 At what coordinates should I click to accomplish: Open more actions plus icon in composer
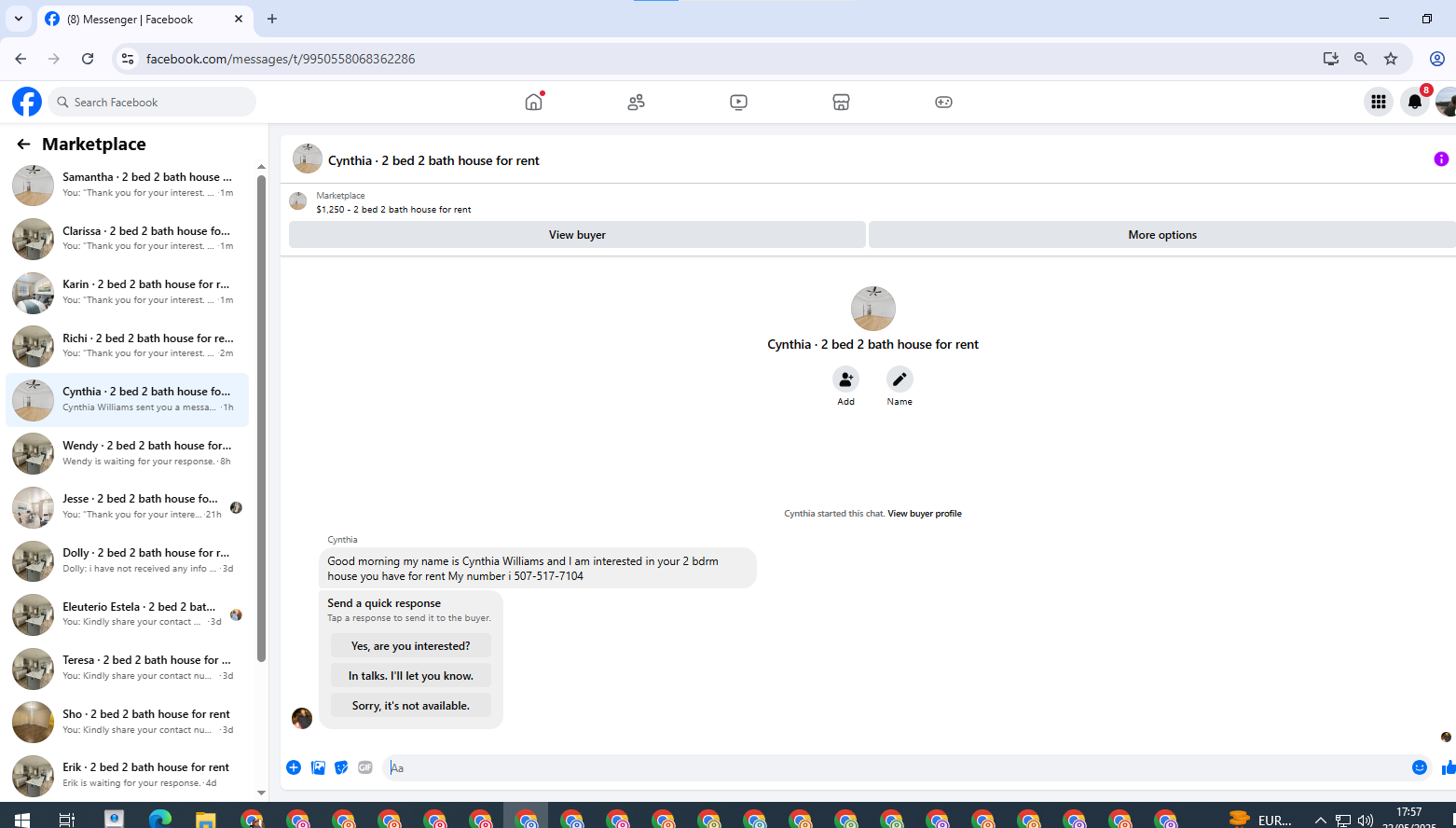[294, 767]
